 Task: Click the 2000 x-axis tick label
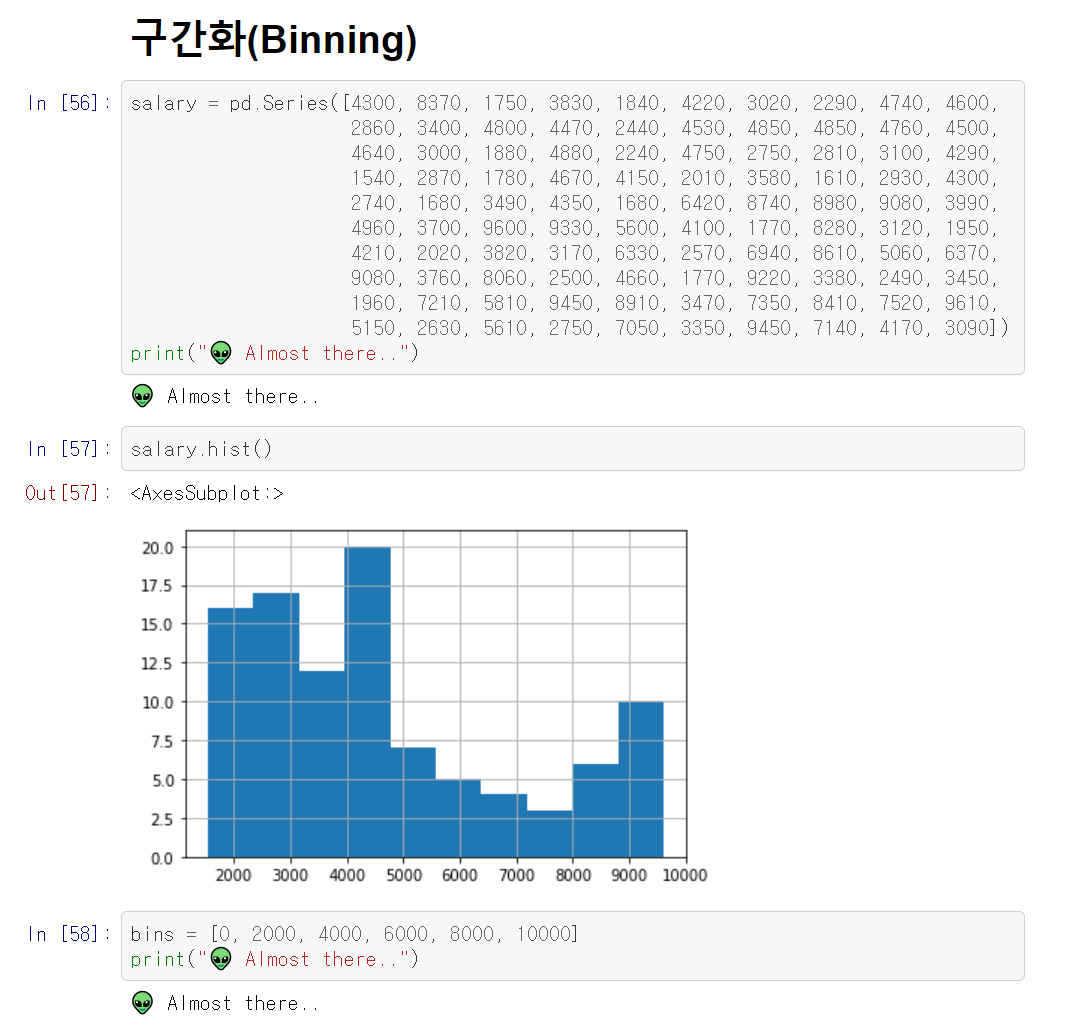coord(234,875)
